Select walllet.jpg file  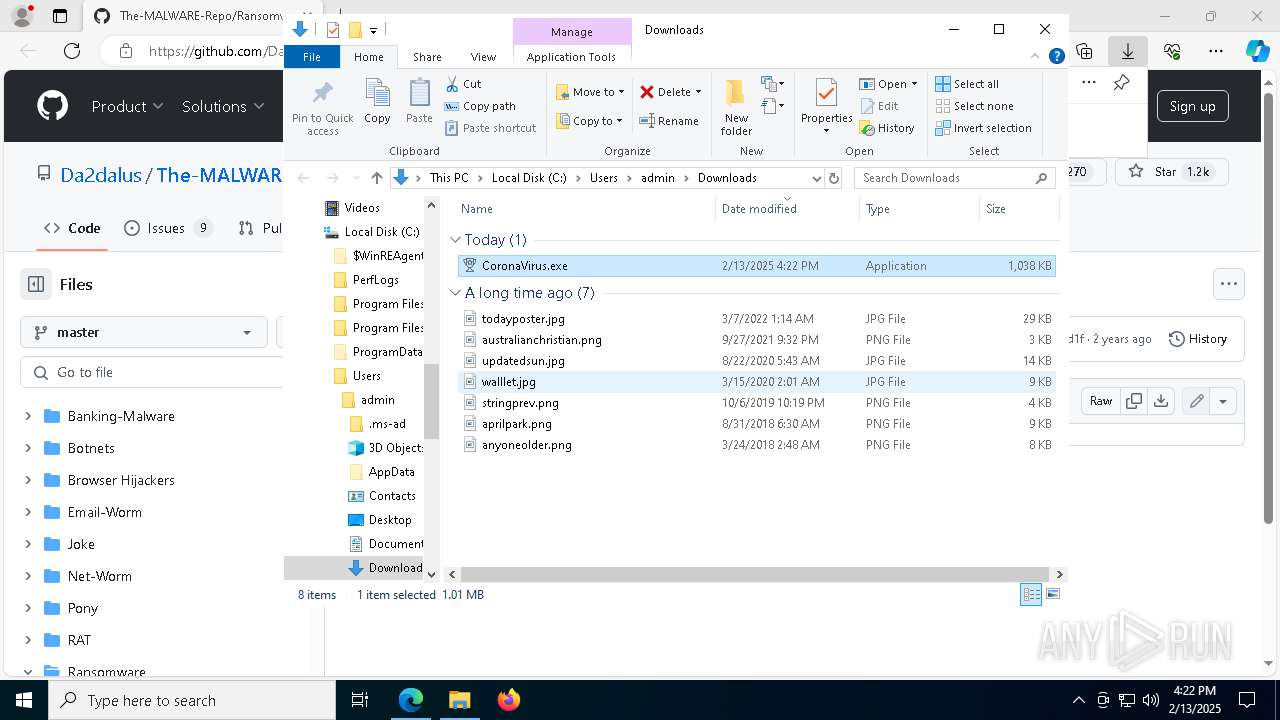(756, 382)
